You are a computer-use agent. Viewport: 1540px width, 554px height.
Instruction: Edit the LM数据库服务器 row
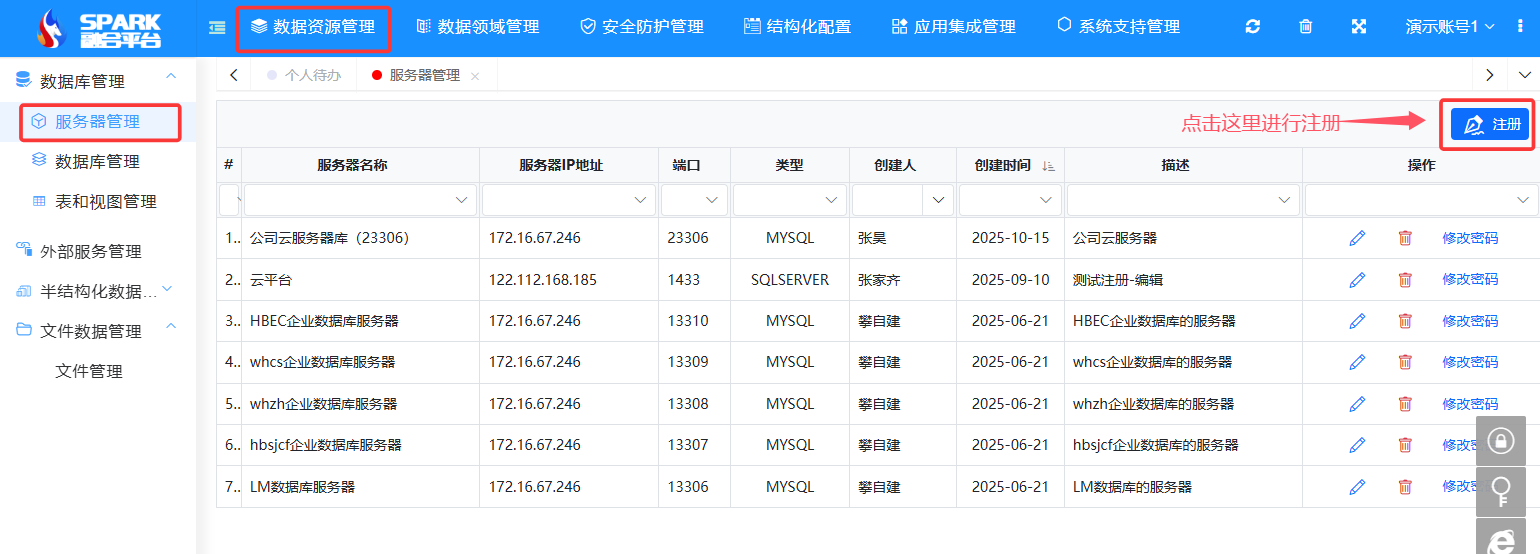pos(1357,487)
